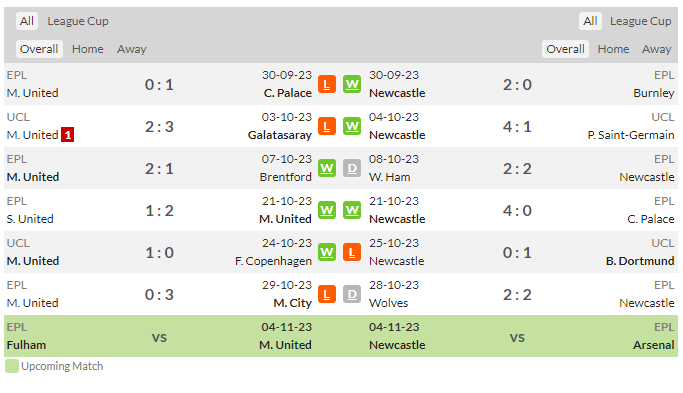Open the Galatasaray team link

click(280, 135)
